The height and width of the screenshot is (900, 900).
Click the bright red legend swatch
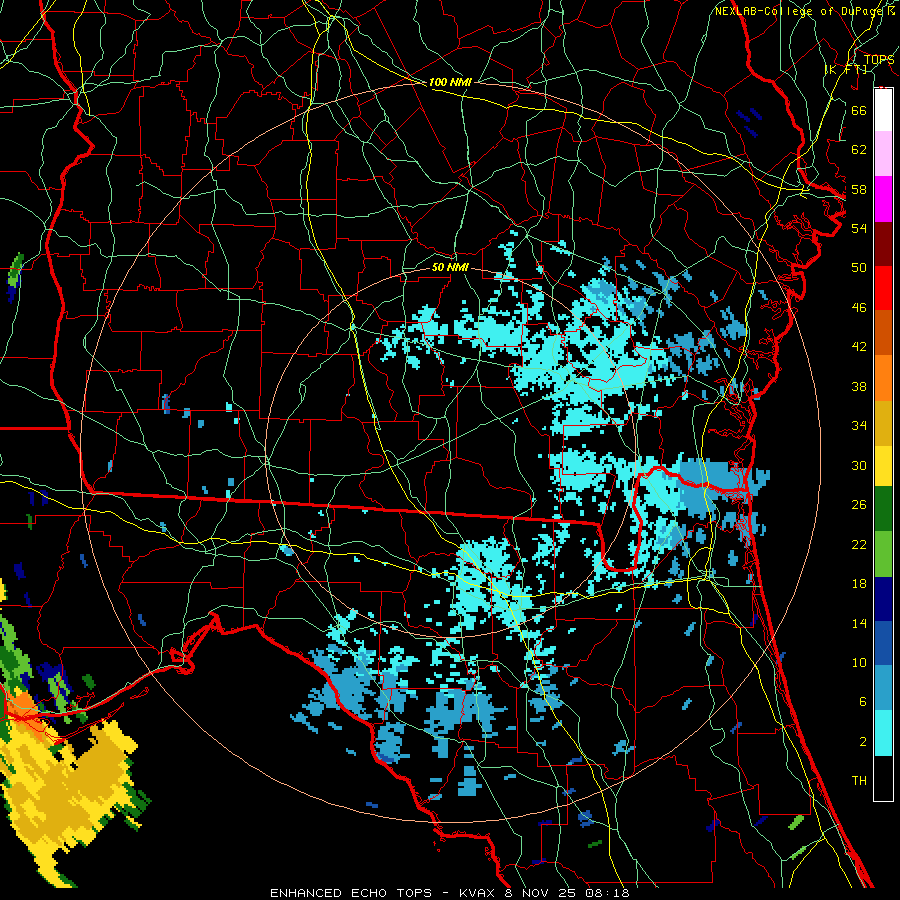(883, 288)
